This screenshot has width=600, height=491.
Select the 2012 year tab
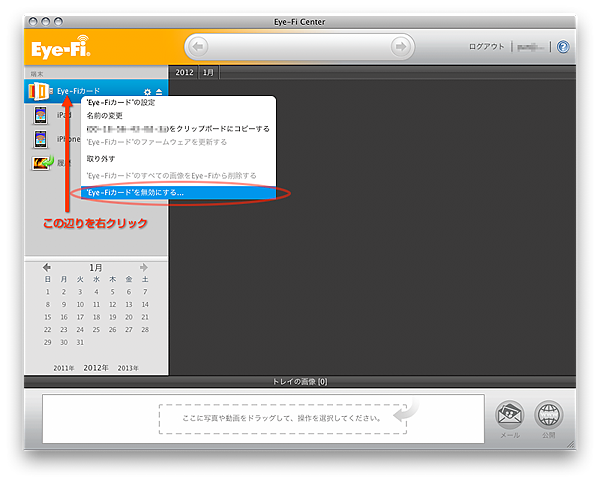tap(184, 72)
